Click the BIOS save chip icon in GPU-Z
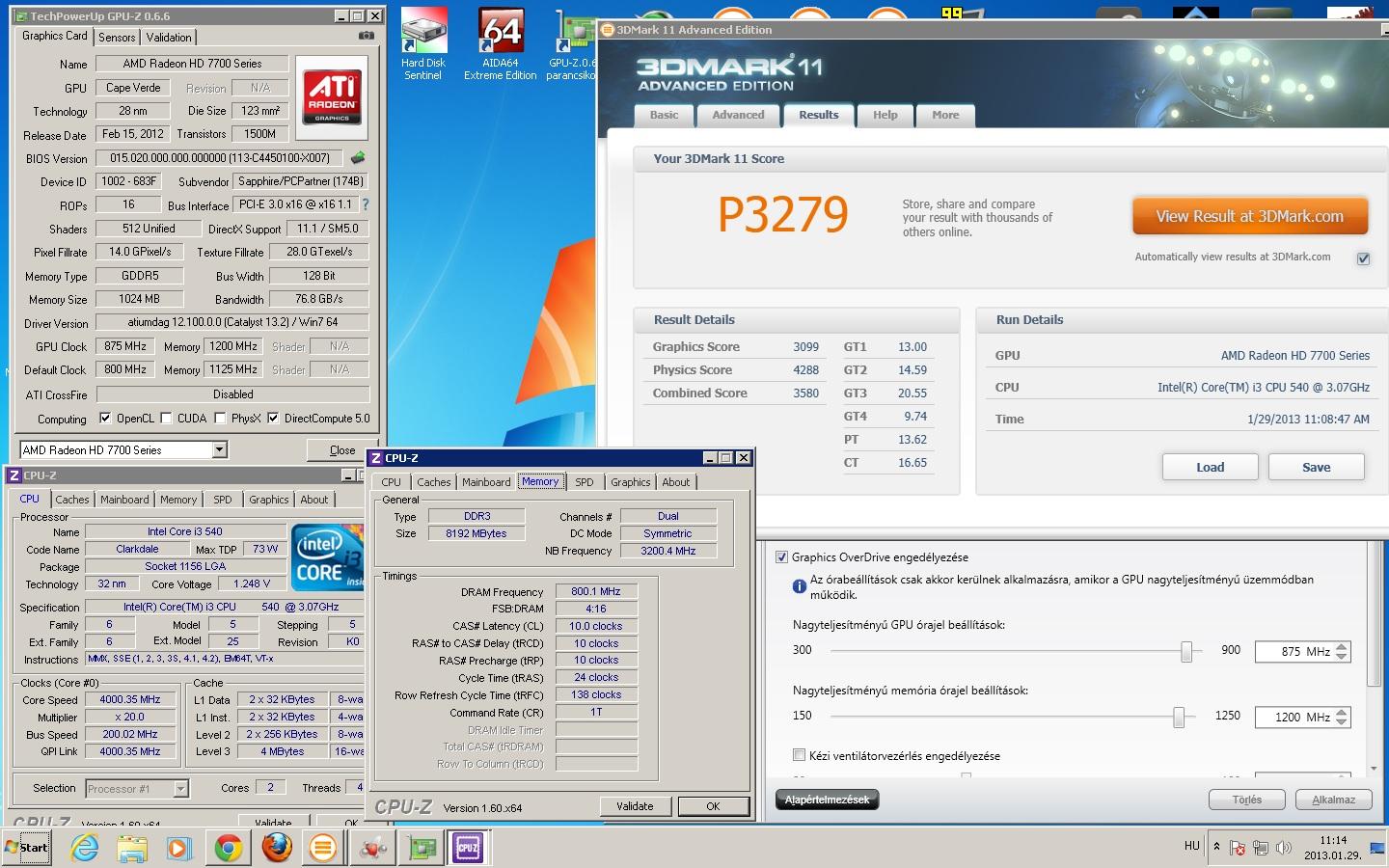 (x=358, y=157)
